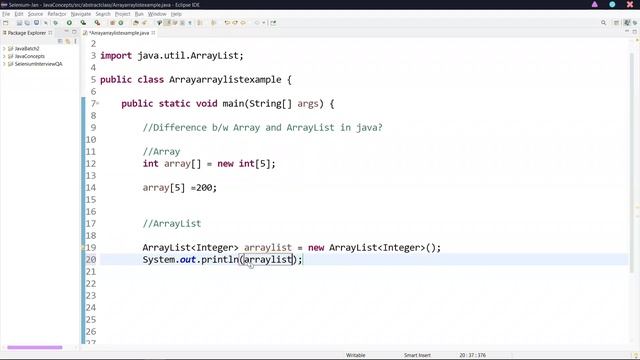Expand the JavaBatch2 project
Viewport: 640px width, 360px height.
point(4,49)
